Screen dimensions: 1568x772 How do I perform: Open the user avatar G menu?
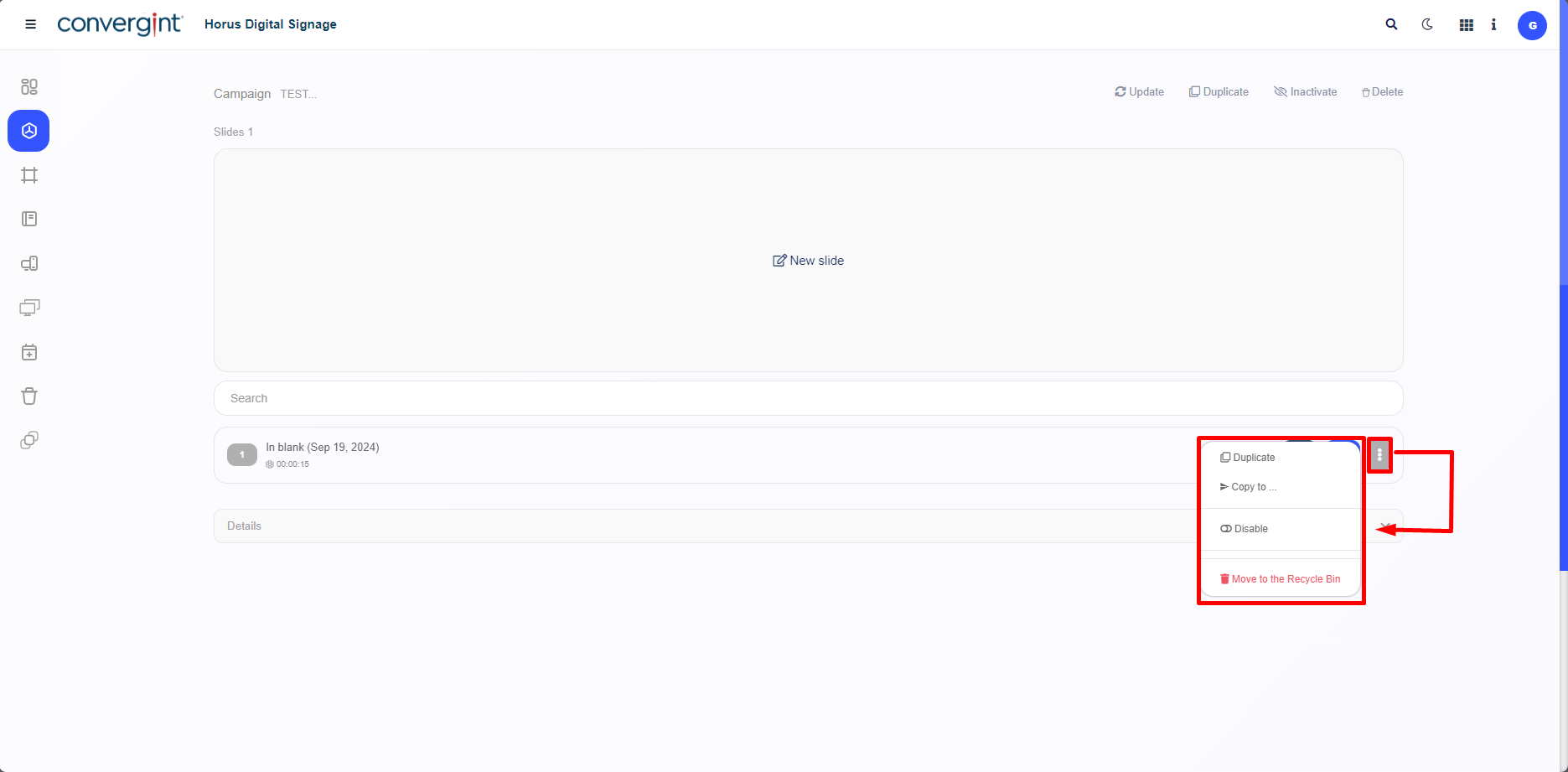click(1532, 25)
